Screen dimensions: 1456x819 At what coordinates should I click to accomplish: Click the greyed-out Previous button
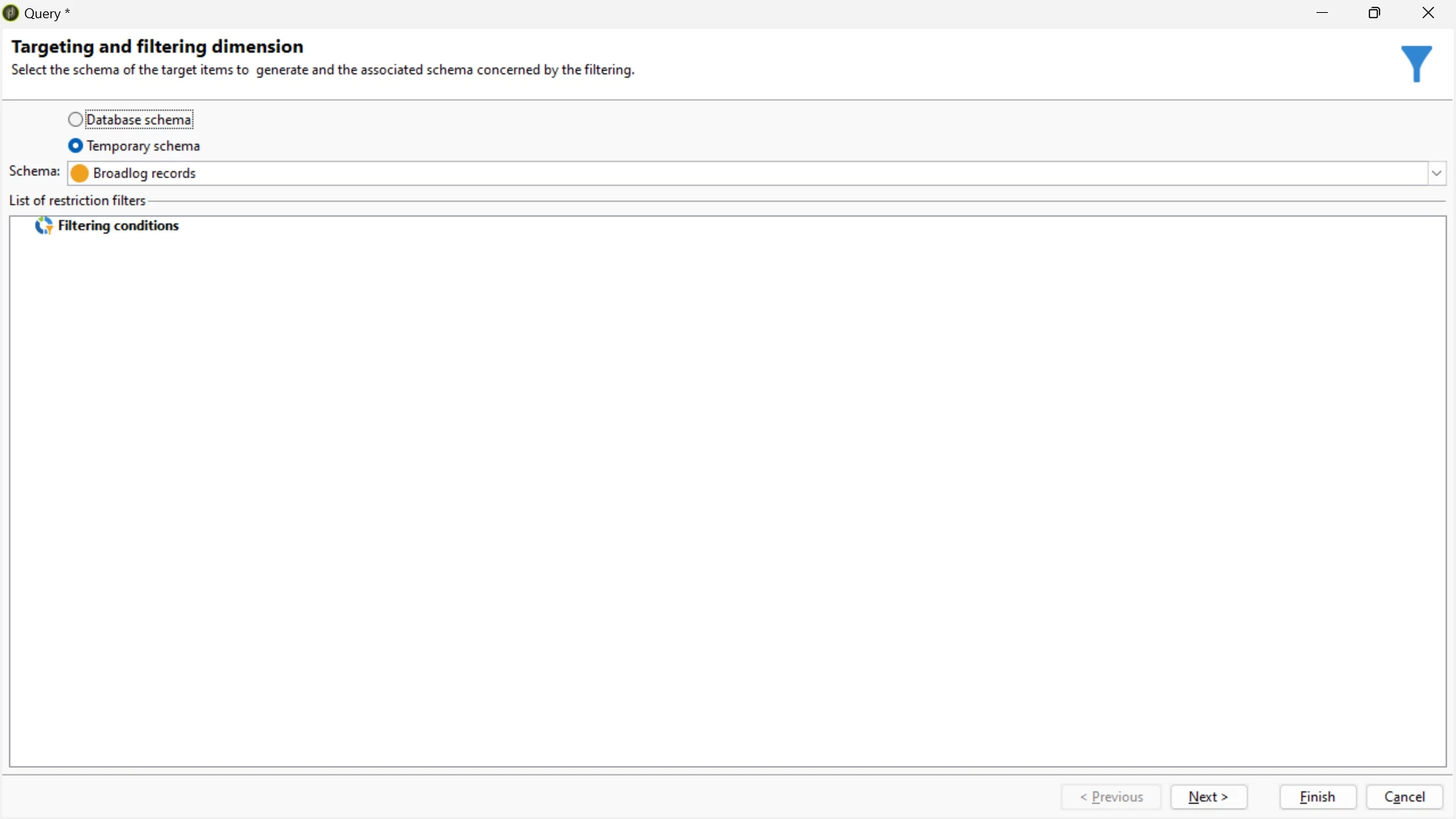[x=1111, y=797]
